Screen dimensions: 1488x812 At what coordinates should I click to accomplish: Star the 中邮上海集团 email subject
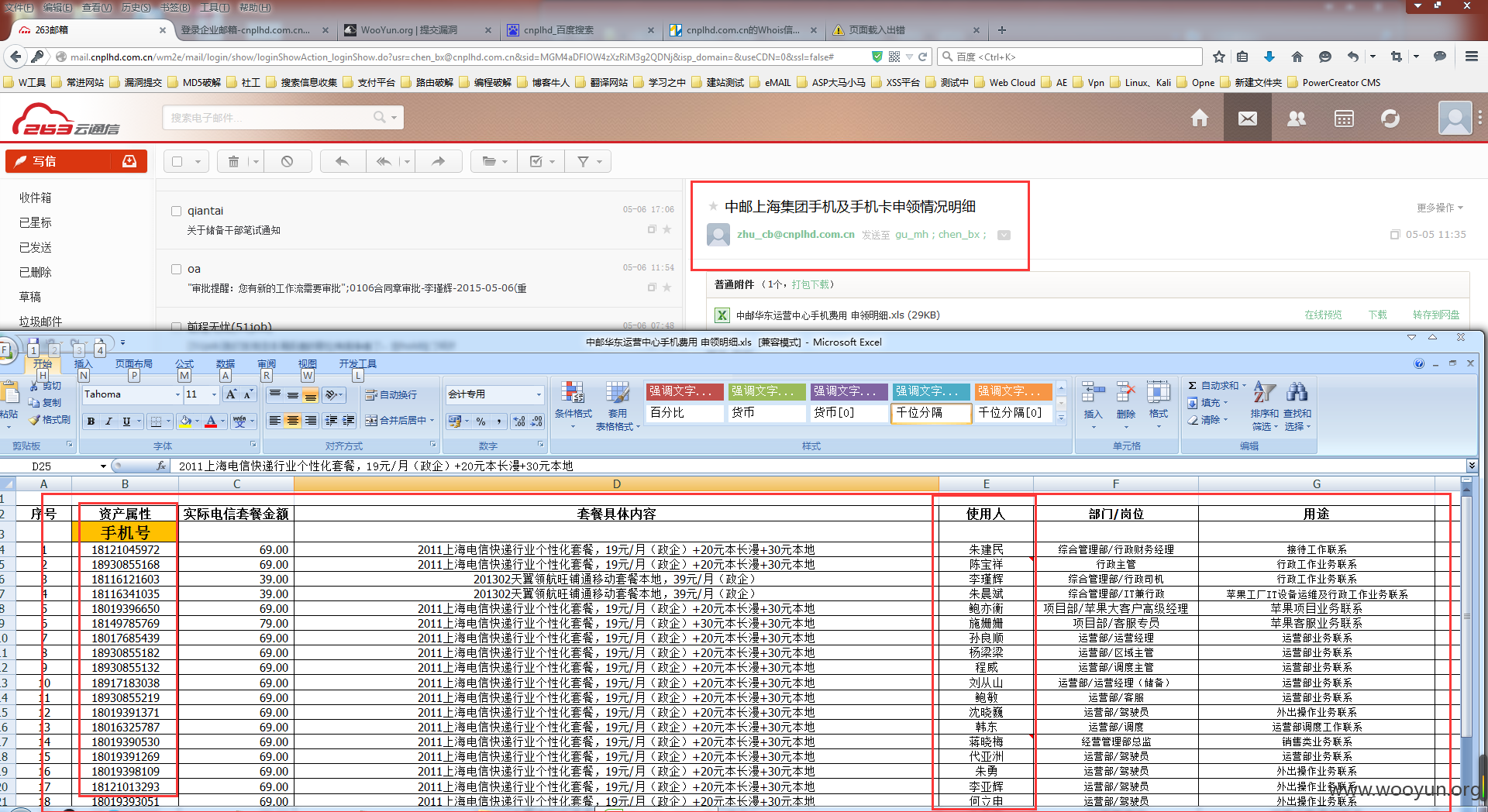point(712,206)
